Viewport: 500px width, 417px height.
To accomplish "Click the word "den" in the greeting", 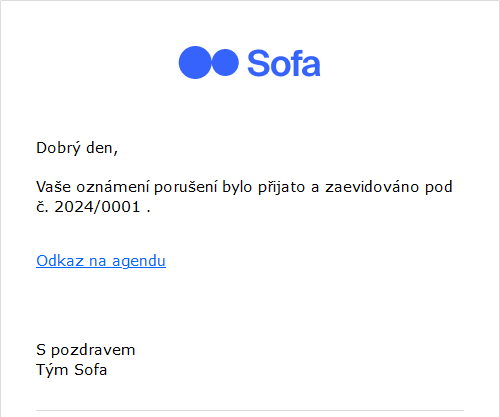I will [100, 148].
